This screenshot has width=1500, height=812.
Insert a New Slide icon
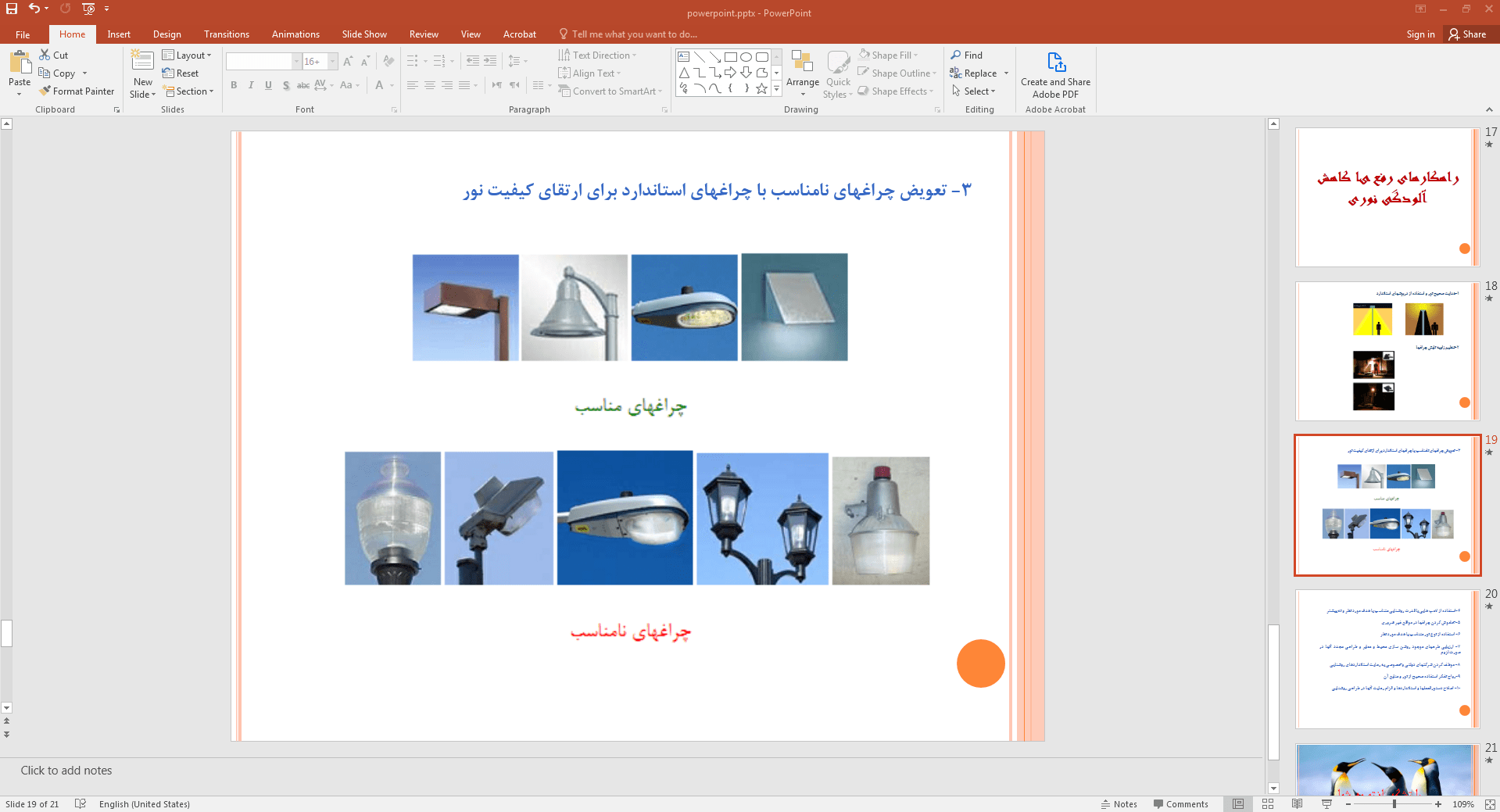click(x=142, y=61)
